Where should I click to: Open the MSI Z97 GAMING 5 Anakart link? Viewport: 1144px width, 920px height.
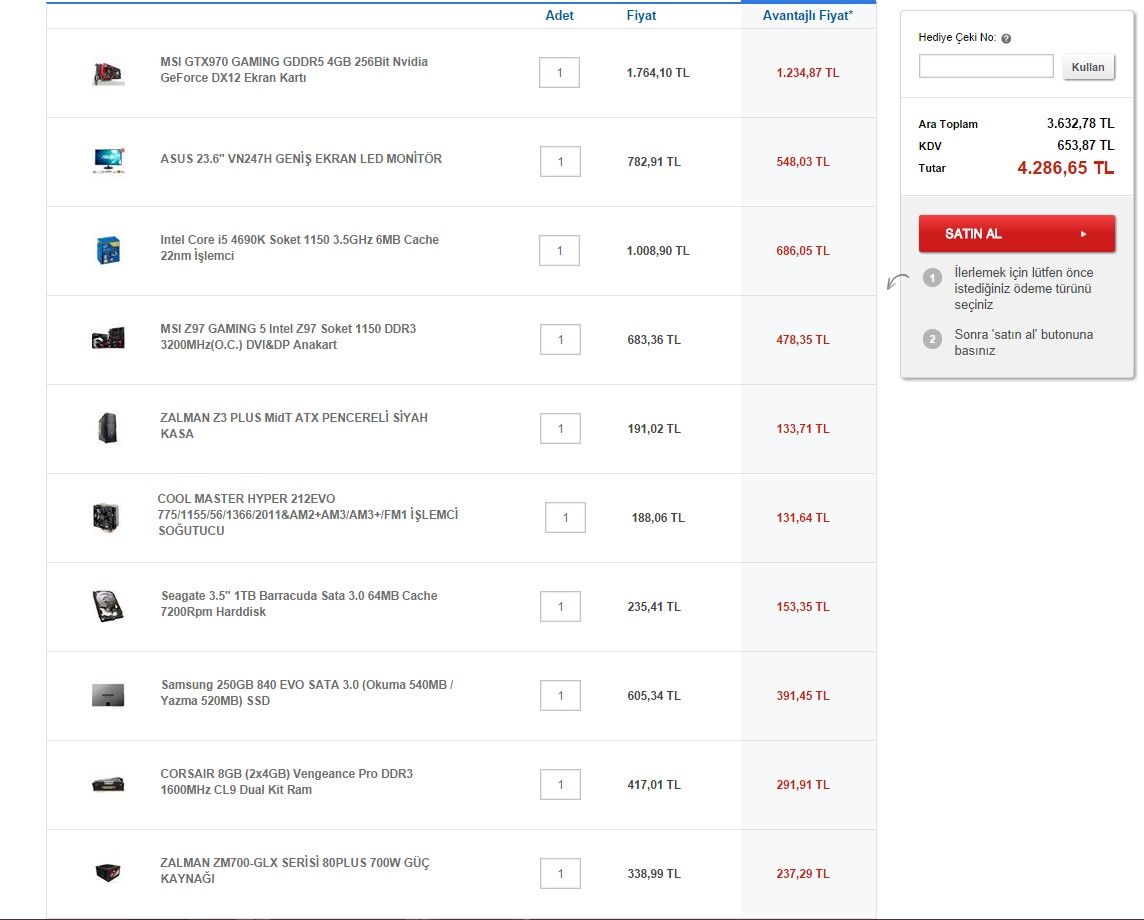tap(288, 337)
